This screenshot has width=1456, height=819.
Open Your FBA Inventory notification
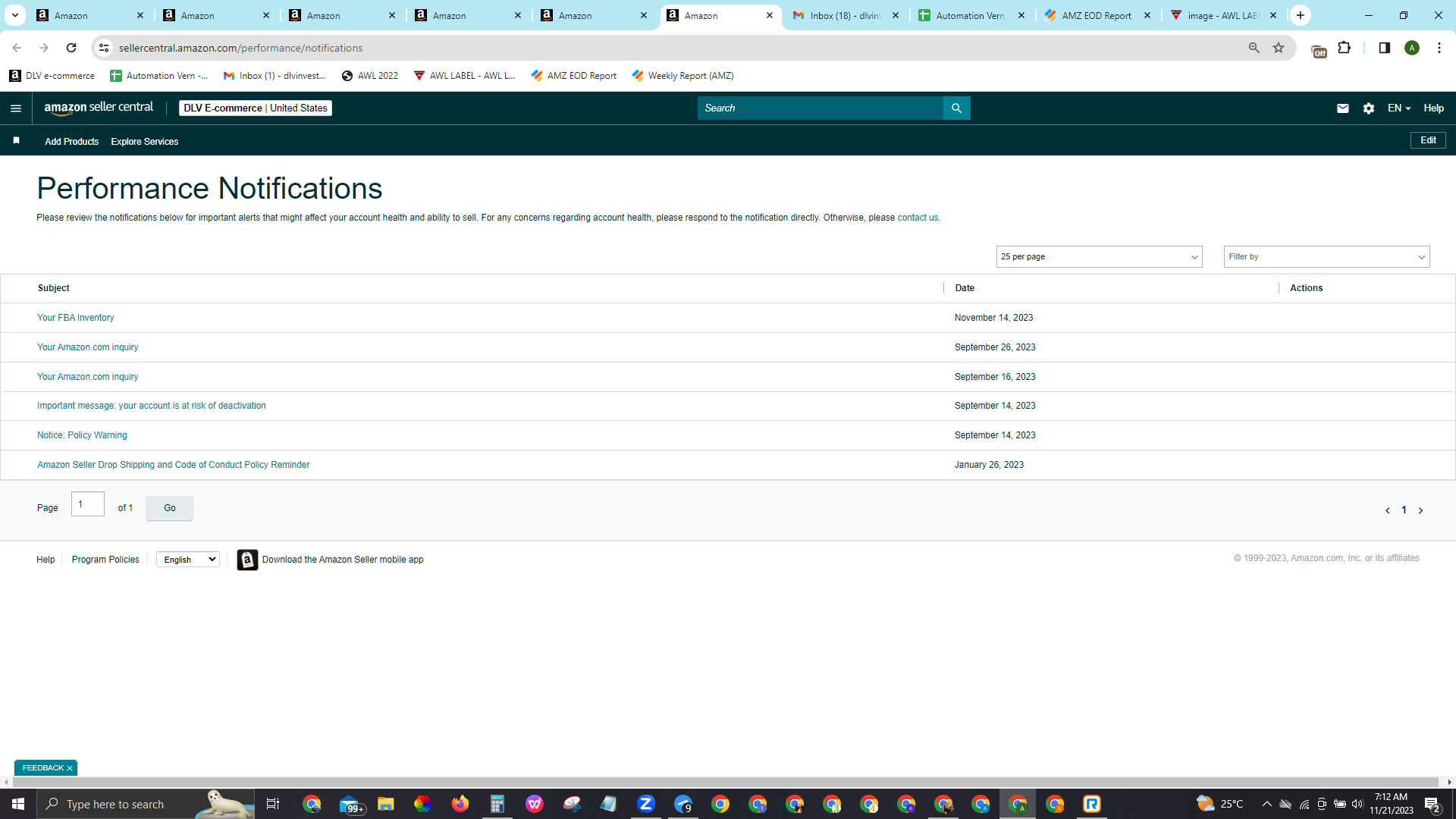tap(75, 318)
